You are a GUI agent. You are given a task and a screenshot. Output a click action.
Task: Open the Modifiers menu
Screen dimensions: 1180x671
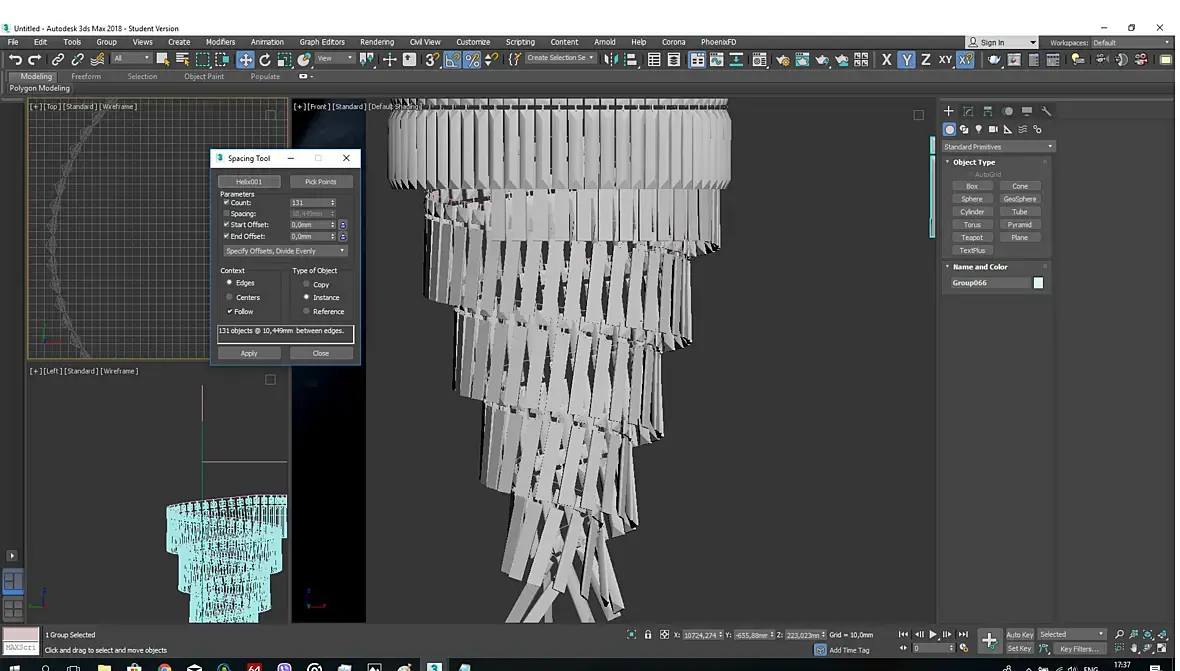(220, 42)
